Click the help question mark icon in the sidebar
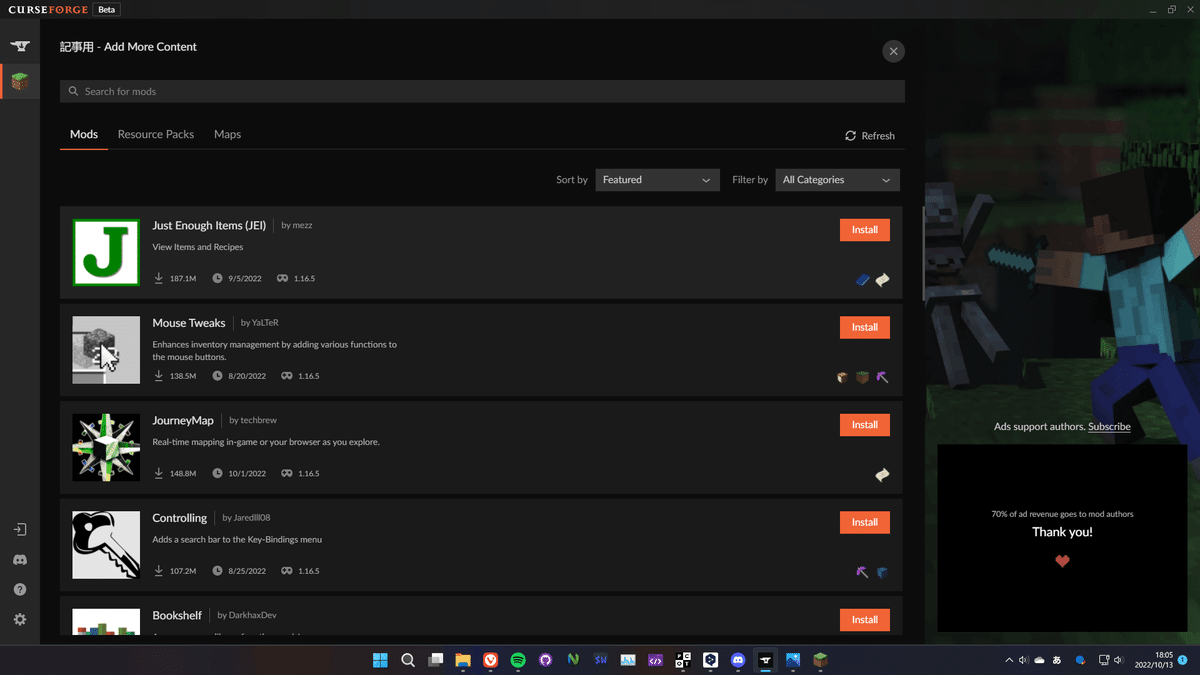The width and height of the screenshot is (1200, 675). 20,589
